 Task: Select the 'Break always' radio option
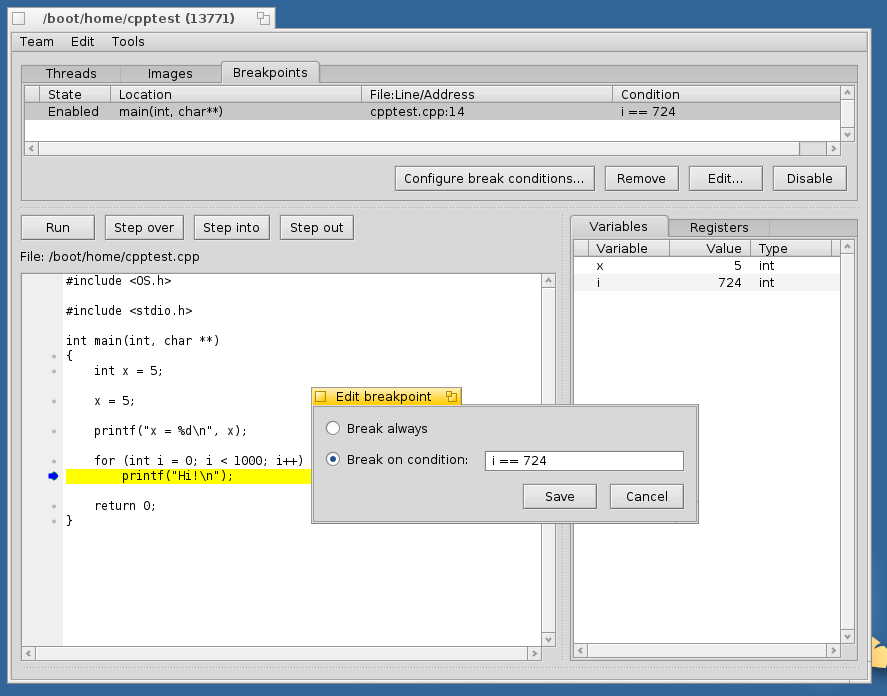coord(333,428)
